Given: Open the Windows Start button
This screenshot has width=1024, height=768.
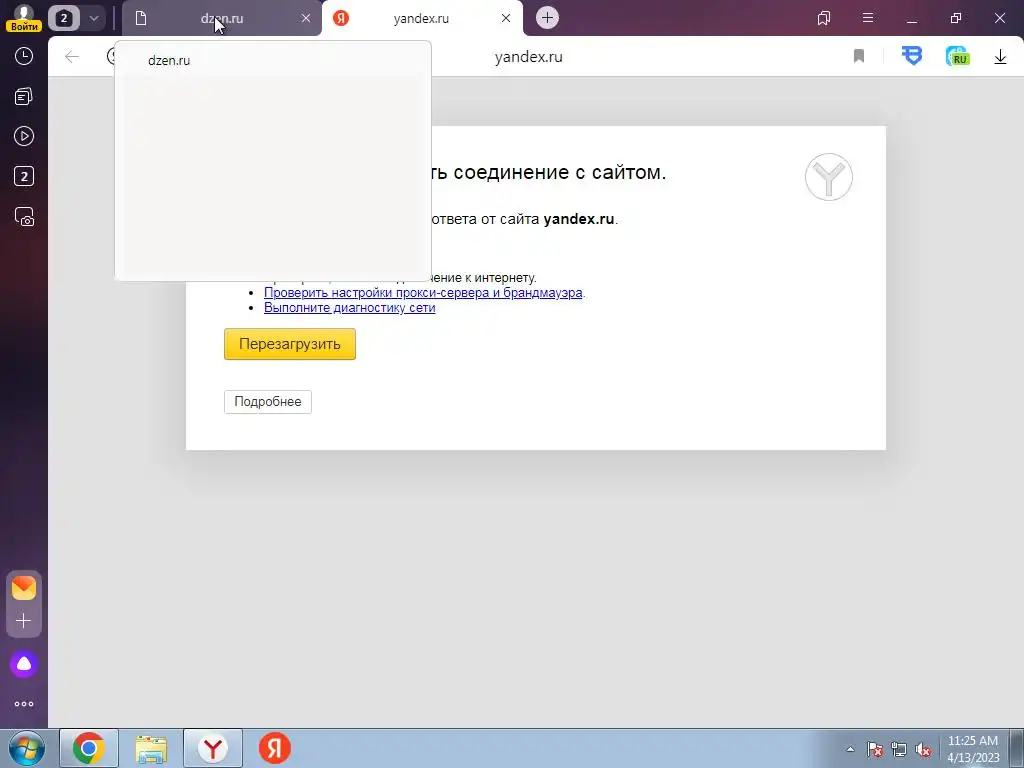Looking at the screenshot, I should coord(27,748).
